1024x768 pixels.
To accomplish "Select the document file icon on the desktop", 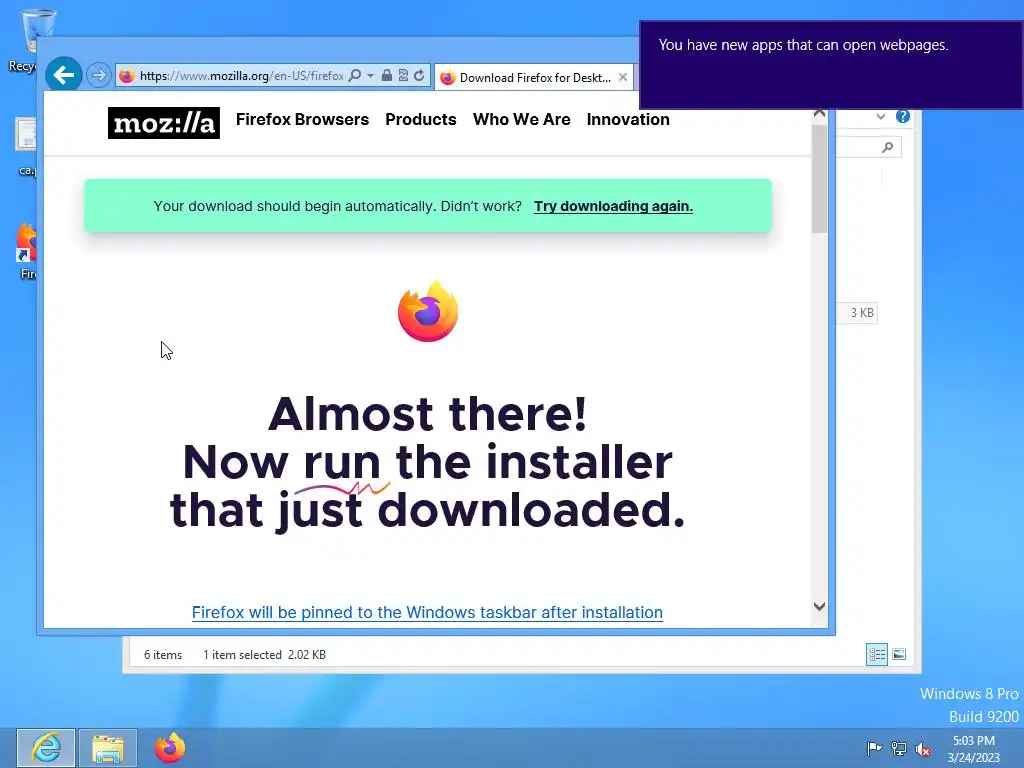I will [26, 146].
